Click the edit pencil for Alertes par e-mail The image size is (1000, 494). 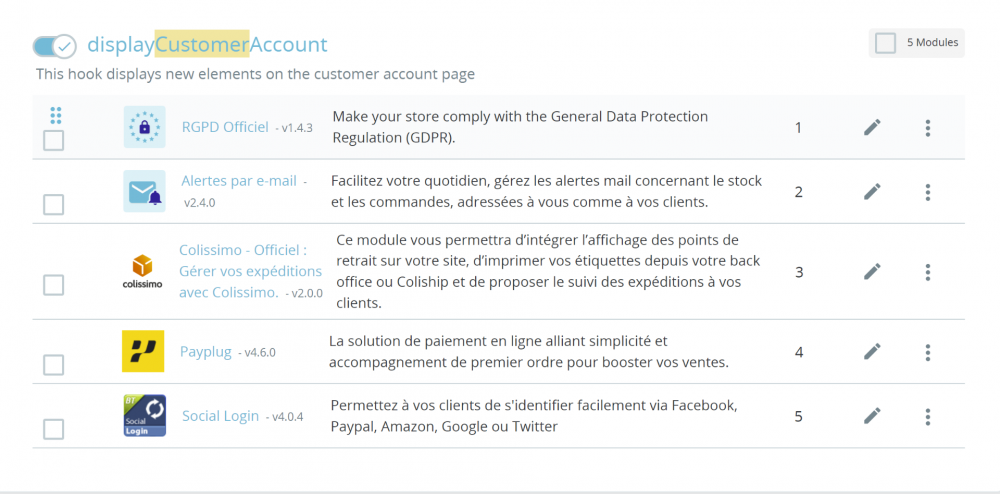[x=872, y=191]
